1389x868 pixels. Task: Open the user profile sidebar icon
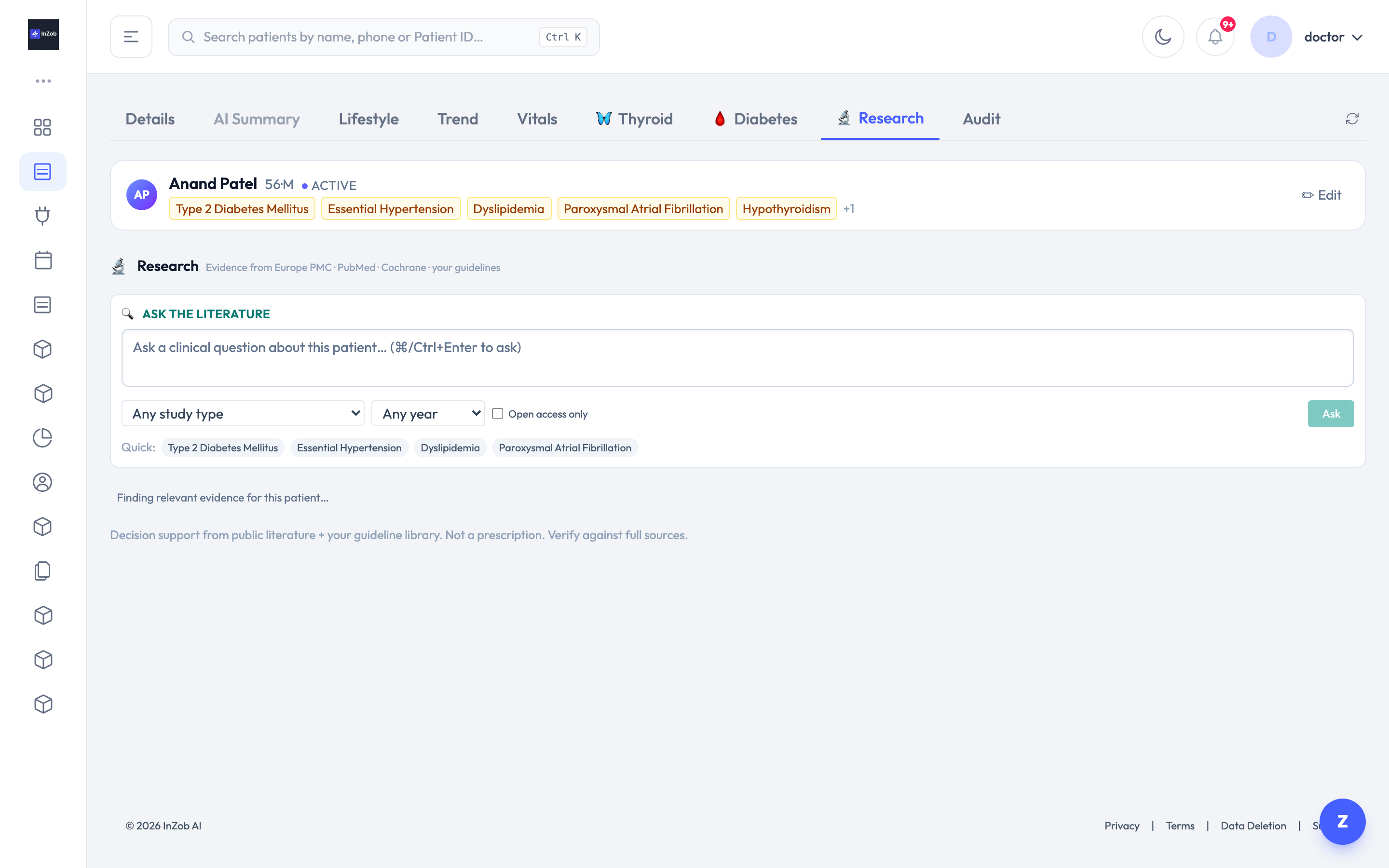pyautogui.click(x=42, y=482)
